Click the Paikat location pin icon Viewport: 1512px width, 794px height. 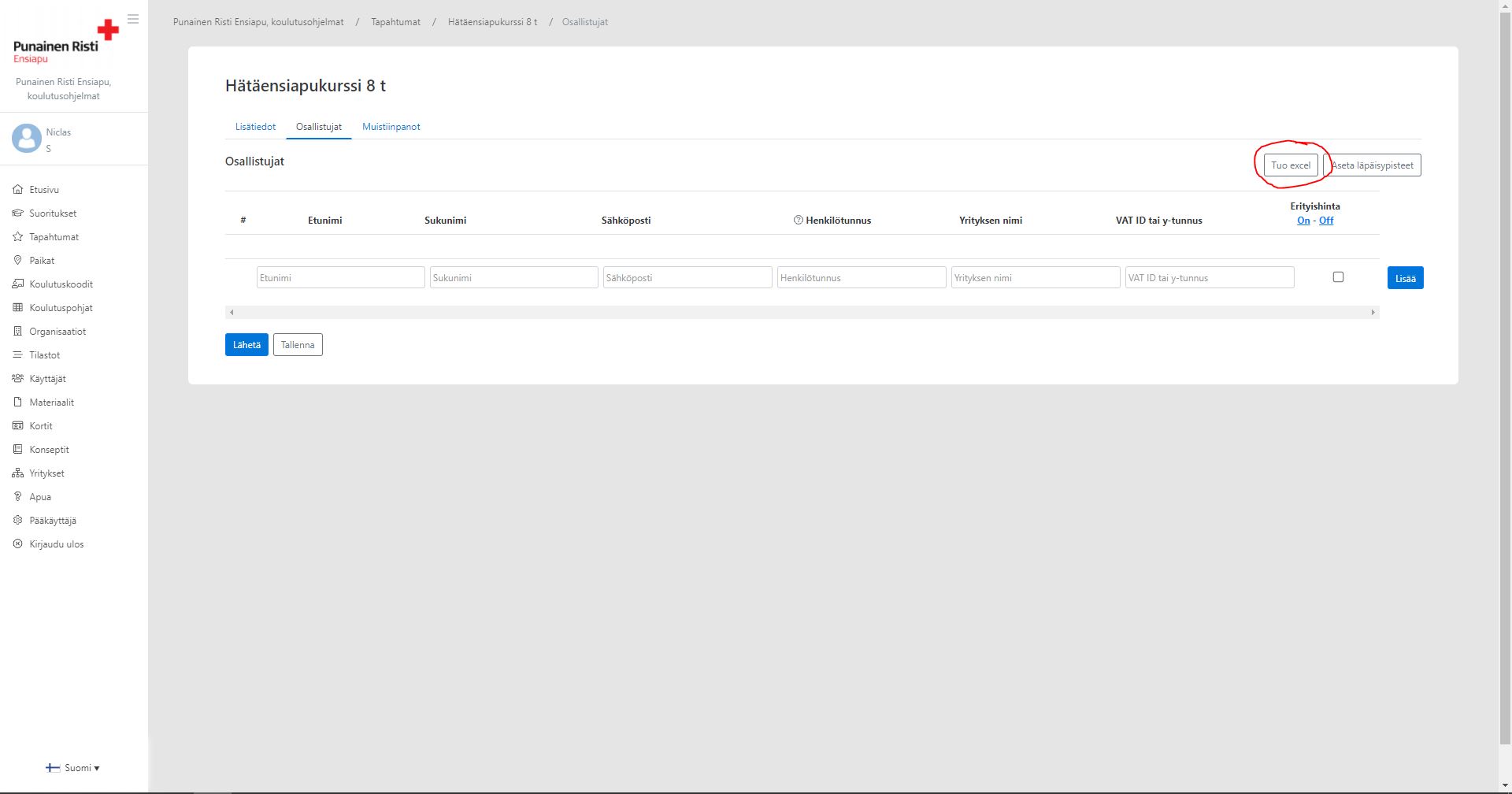tap(18, 261)
